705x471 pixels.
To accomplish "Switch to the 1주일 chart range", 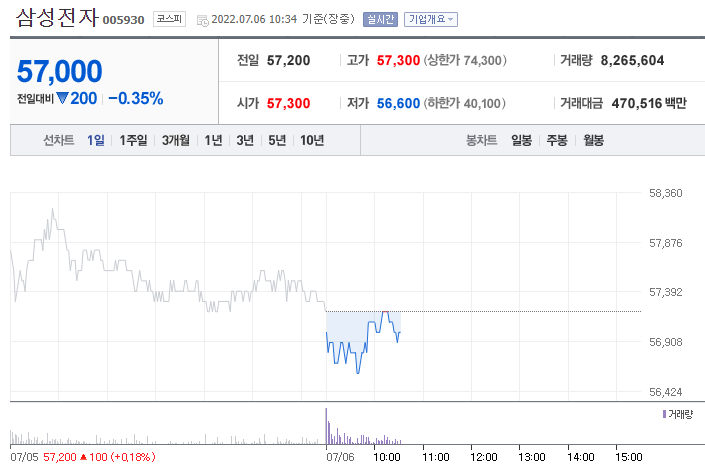I will (x=133, y=141).
